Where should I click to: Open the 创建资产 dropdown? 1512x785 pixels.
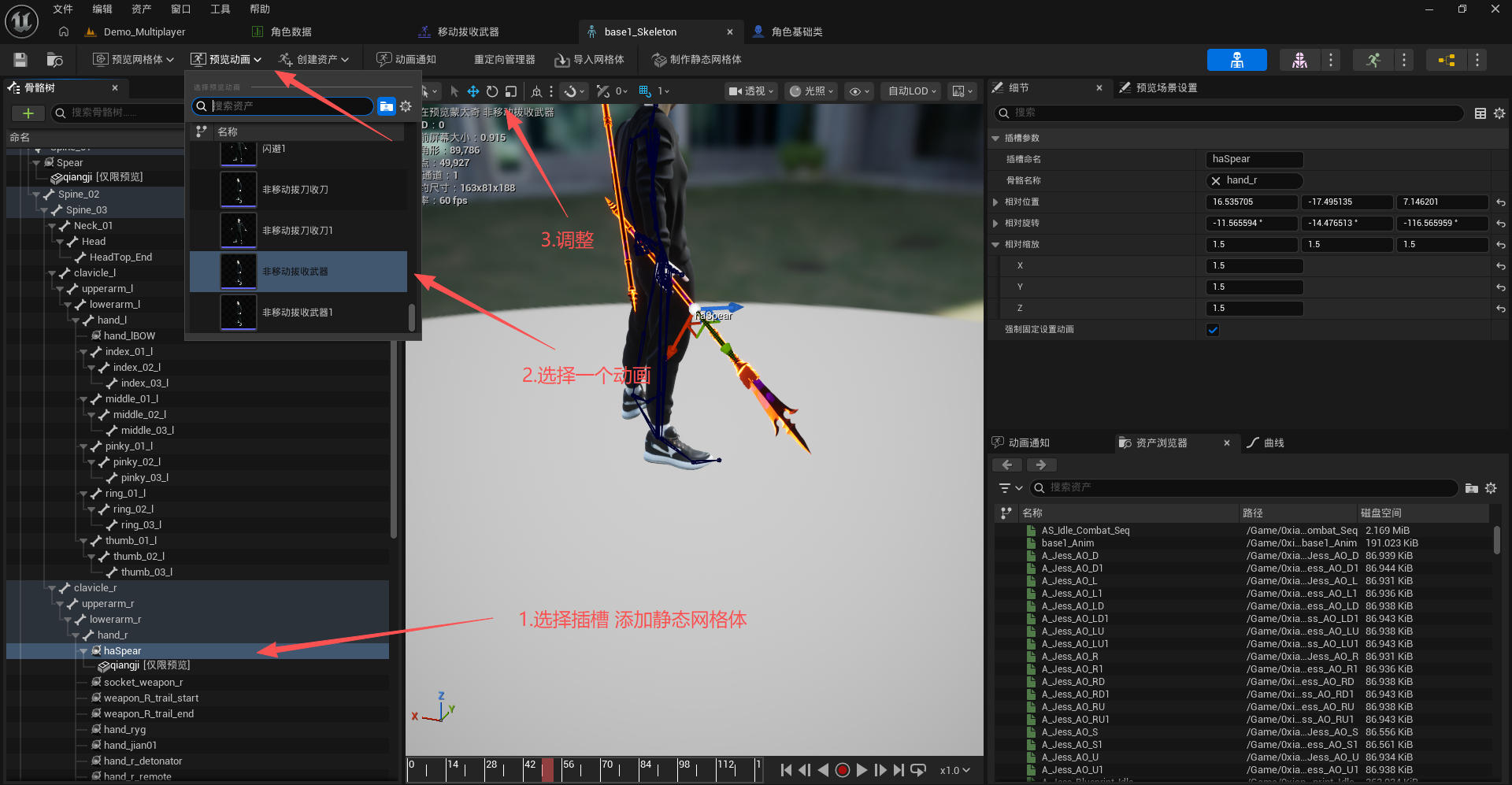click(313, 60)
